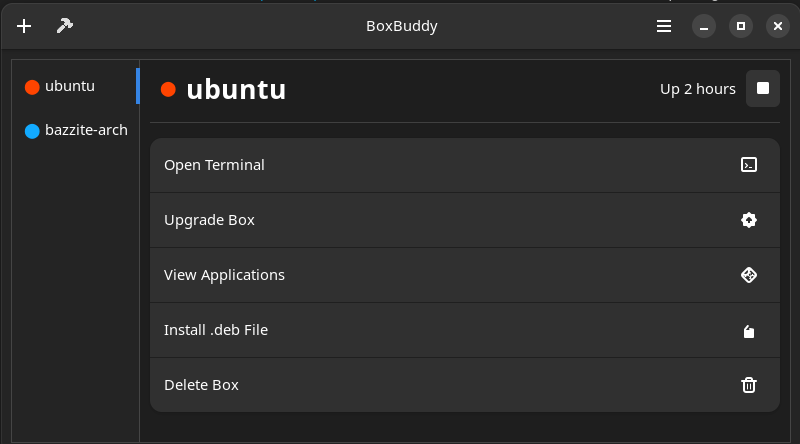Click blue dot beside bazzite-arch entry
This screenshot has height=444, width=800.
pyautogui.click(x=32, y=131)
